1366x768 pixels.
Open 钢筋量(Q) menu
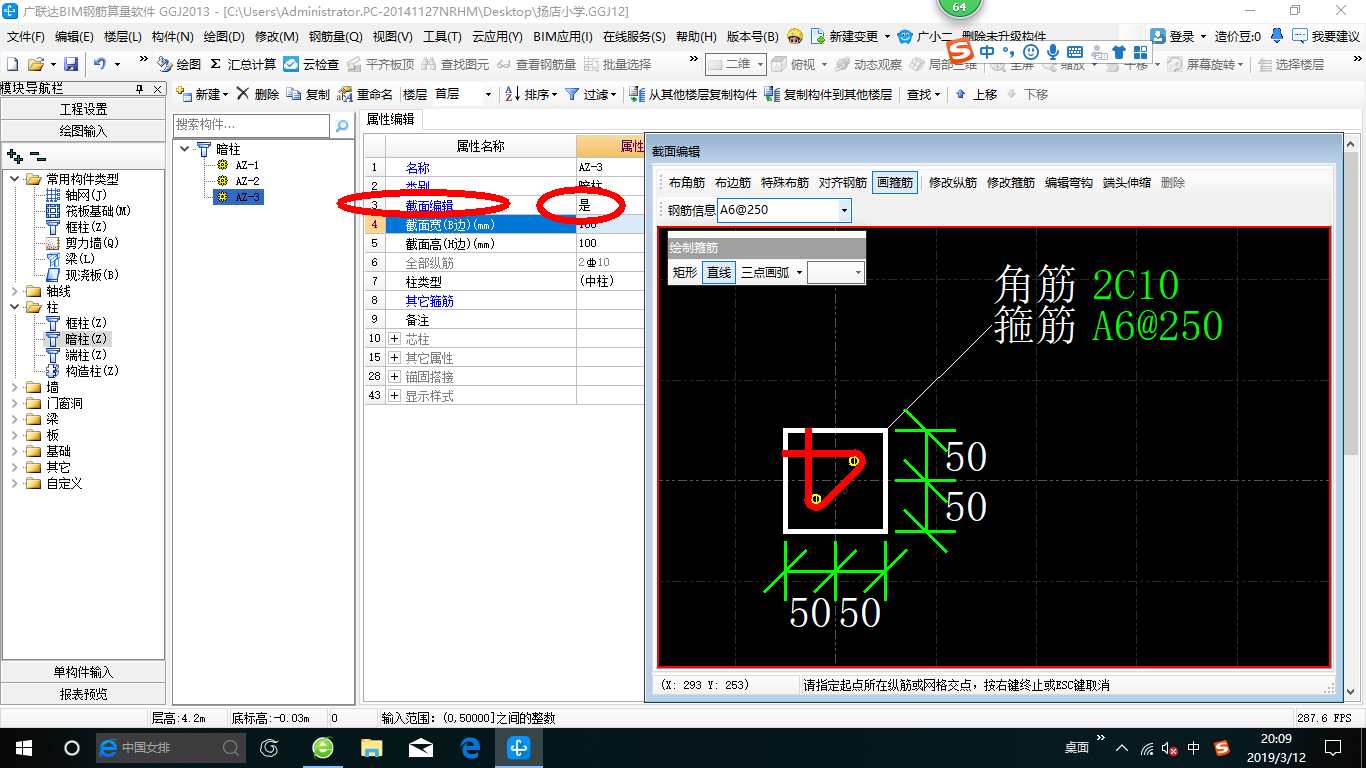pyautogui.click(x=336, y=37)
